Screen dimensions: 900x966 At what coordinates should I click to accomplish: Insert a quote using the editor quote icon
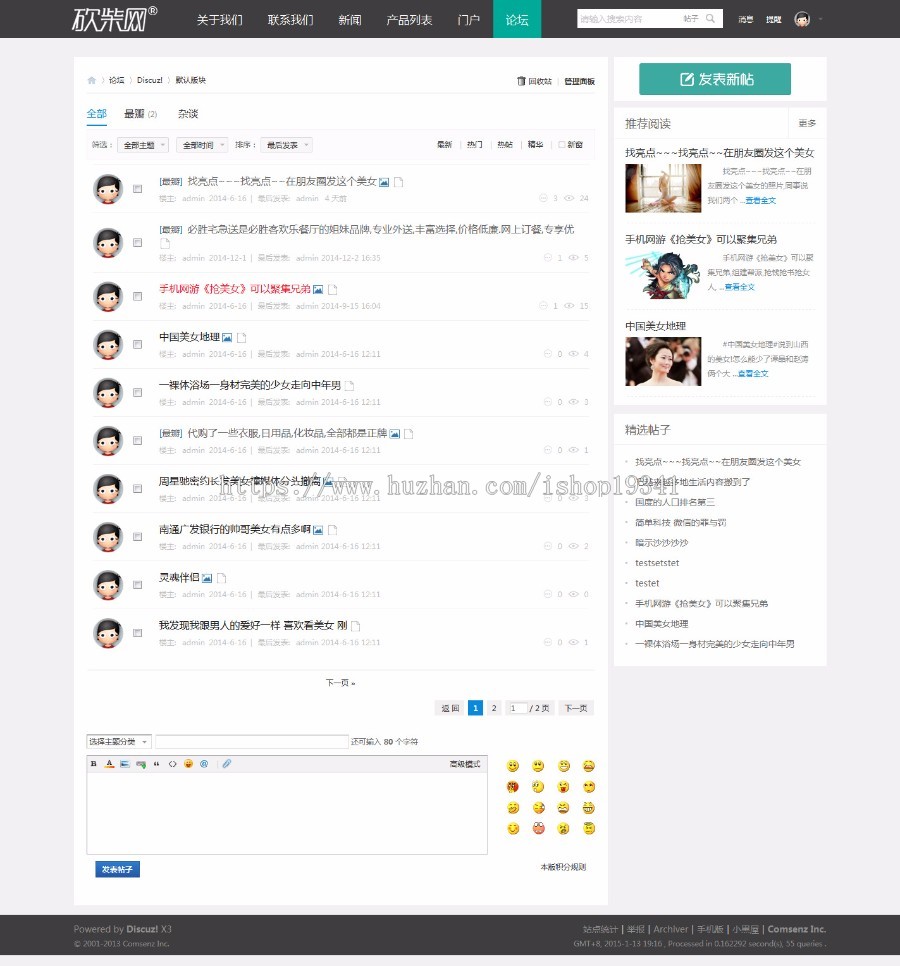tap(157, 764)
